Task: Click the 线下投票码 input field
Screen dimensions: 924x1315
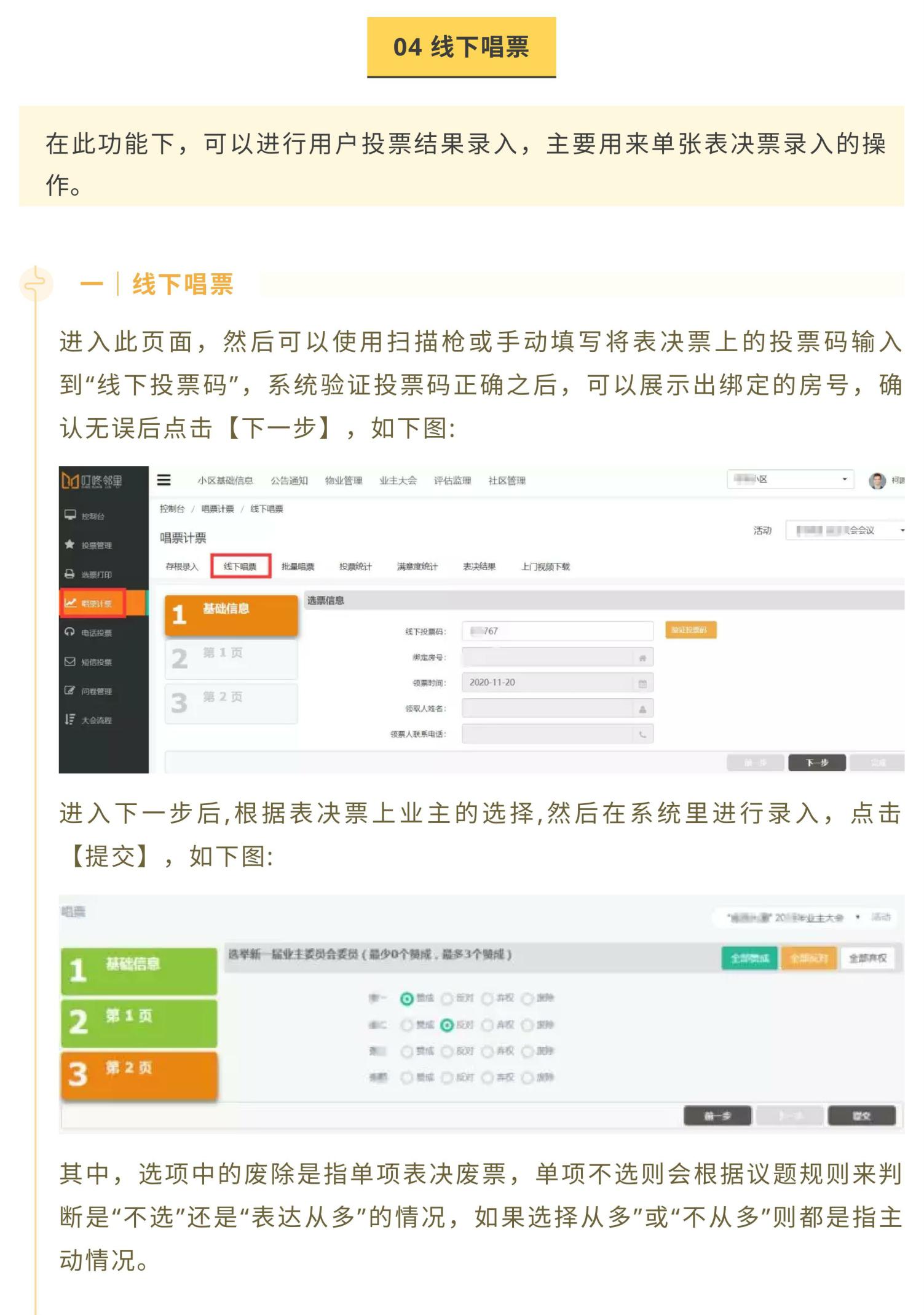Action: pos(557,631)
